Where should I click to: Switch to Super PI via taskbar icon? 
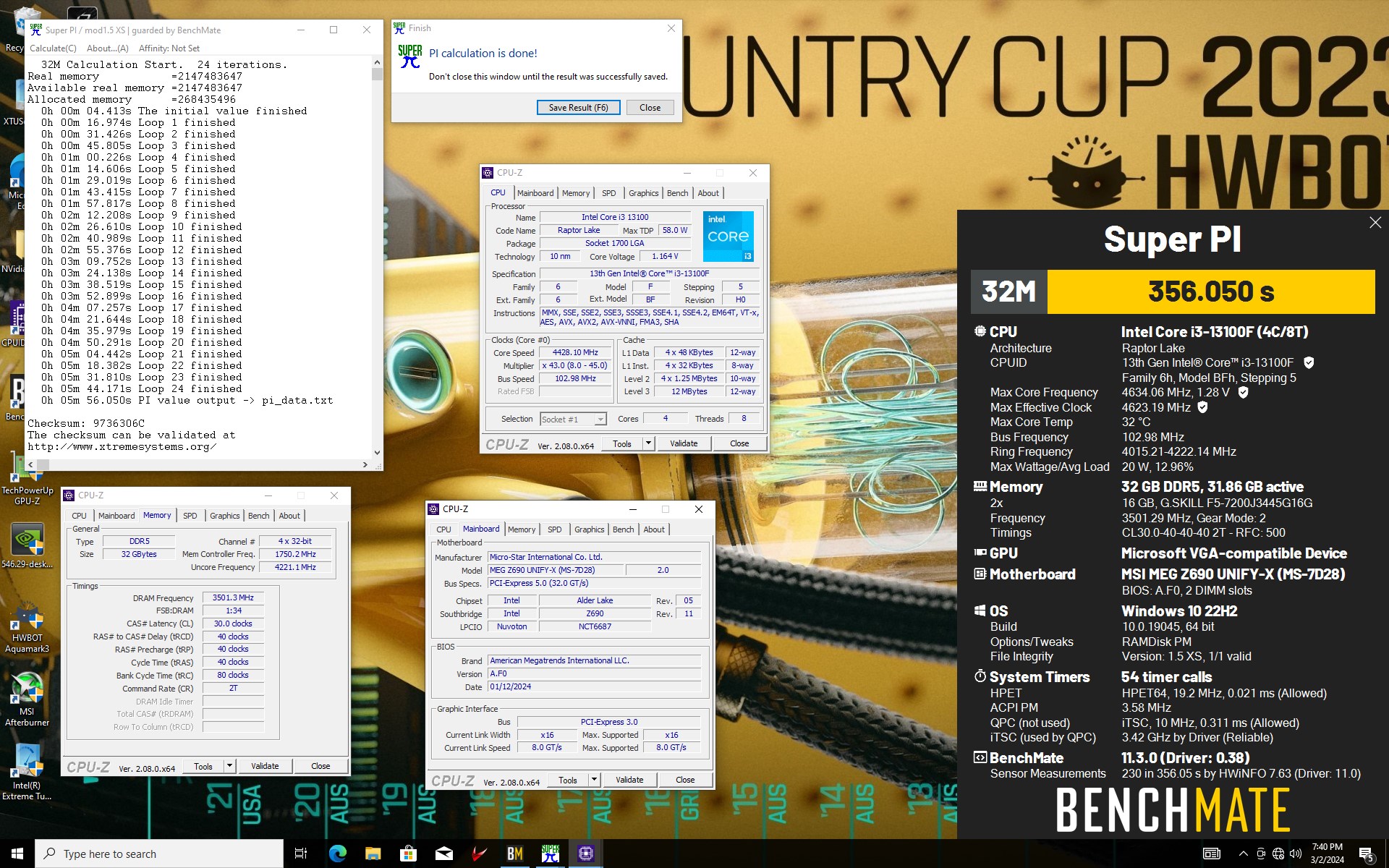[550, 854]
